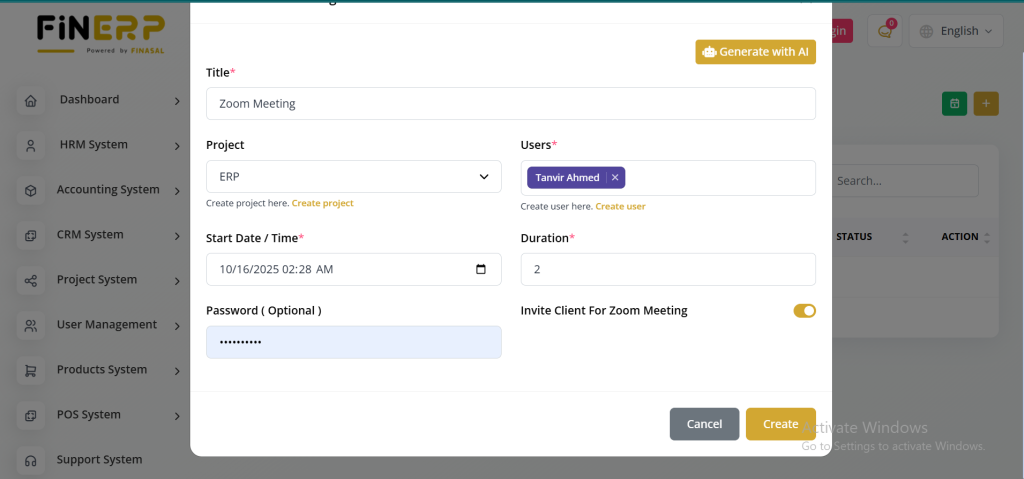Expand the CRM System menu chevron
The width and height of the screenshot is (1024, 479).
click(177, 236)
